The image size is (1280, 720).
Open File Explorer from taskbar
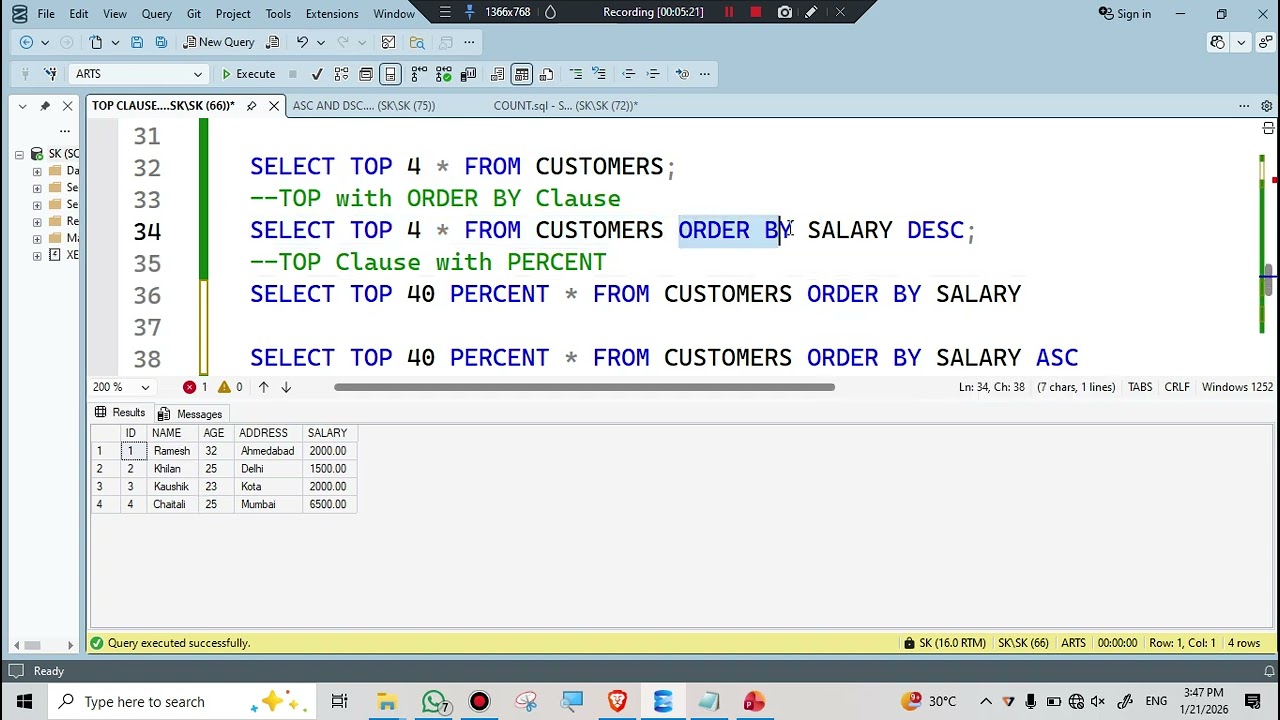tap(386, 702)
